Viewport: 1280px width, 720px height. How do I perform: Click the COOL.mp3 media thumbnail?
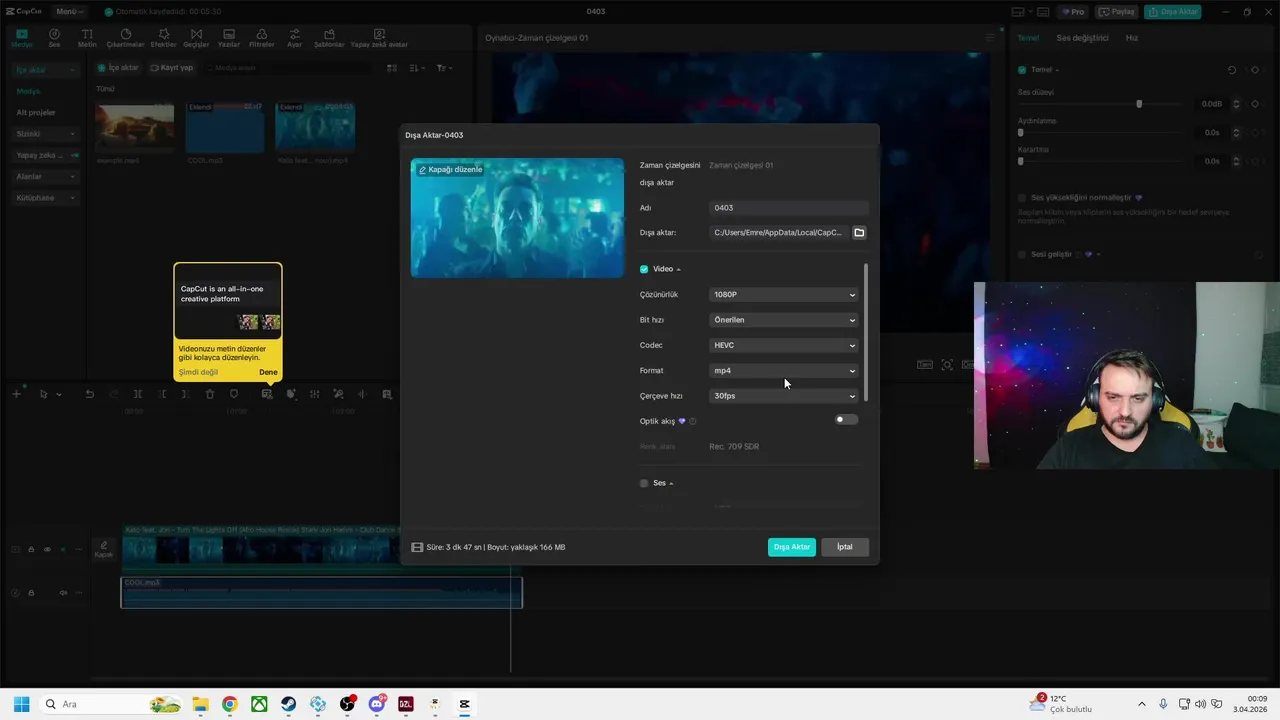(x=225, y=128)
